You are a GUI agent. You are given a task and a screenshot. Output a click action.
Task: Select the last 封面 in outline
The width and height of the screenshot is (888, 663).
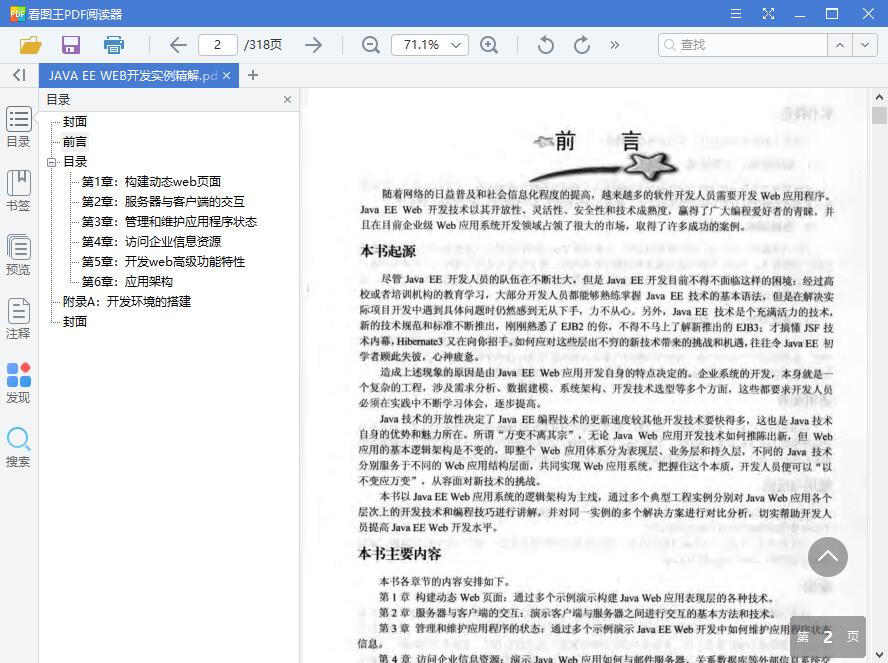click(75, 322)
